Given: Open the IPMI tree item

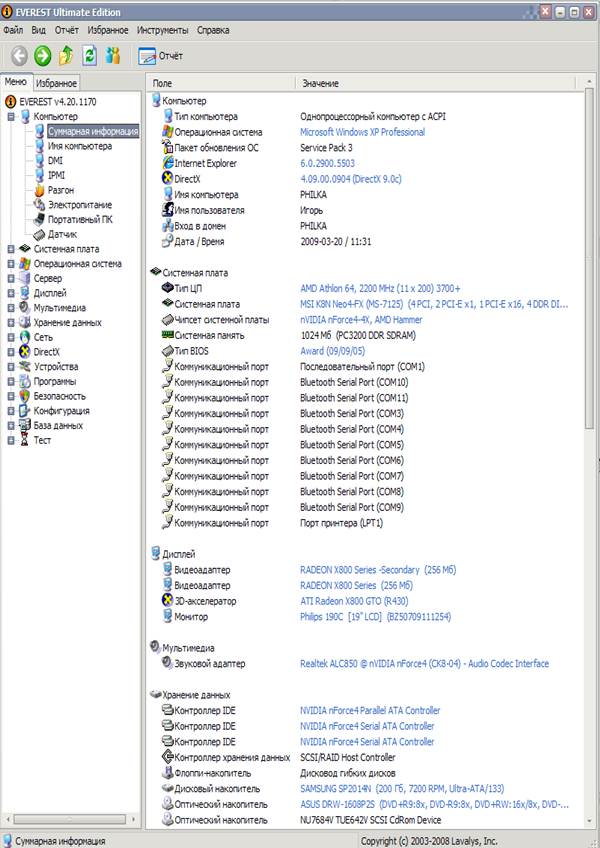Looking at the screenshot, I should click(56, 175).
